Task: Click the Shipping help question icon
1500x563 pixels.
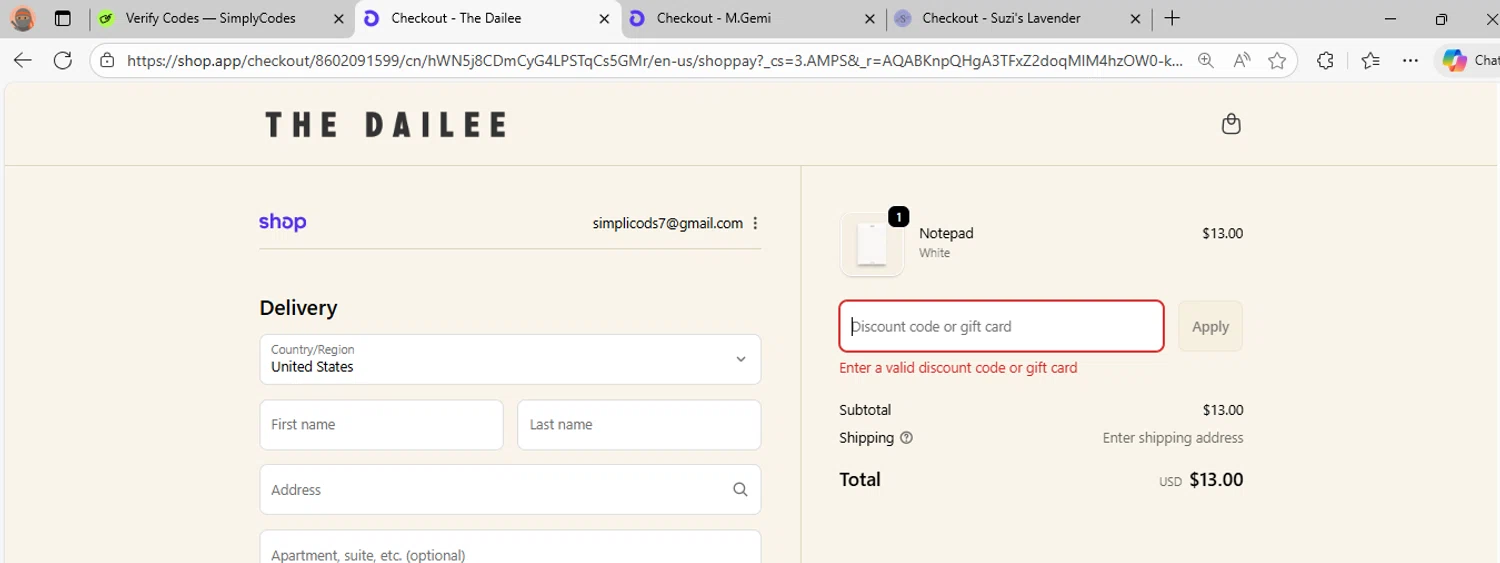Action: click(x=906, y=438)
